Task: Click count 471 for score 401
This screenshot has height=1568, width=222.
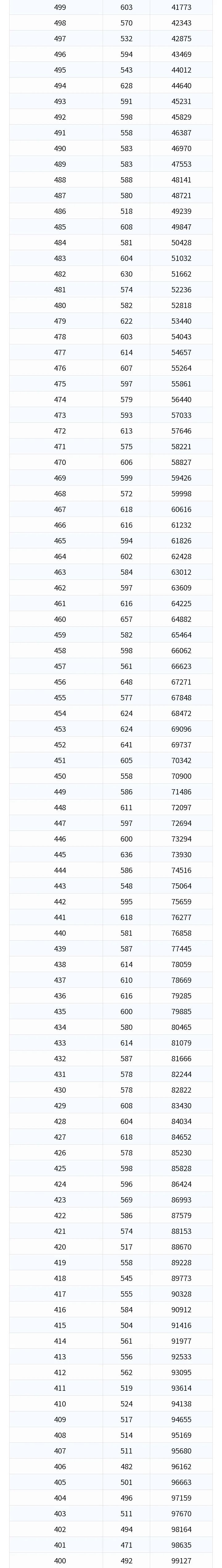Action: coord(126,1545)
